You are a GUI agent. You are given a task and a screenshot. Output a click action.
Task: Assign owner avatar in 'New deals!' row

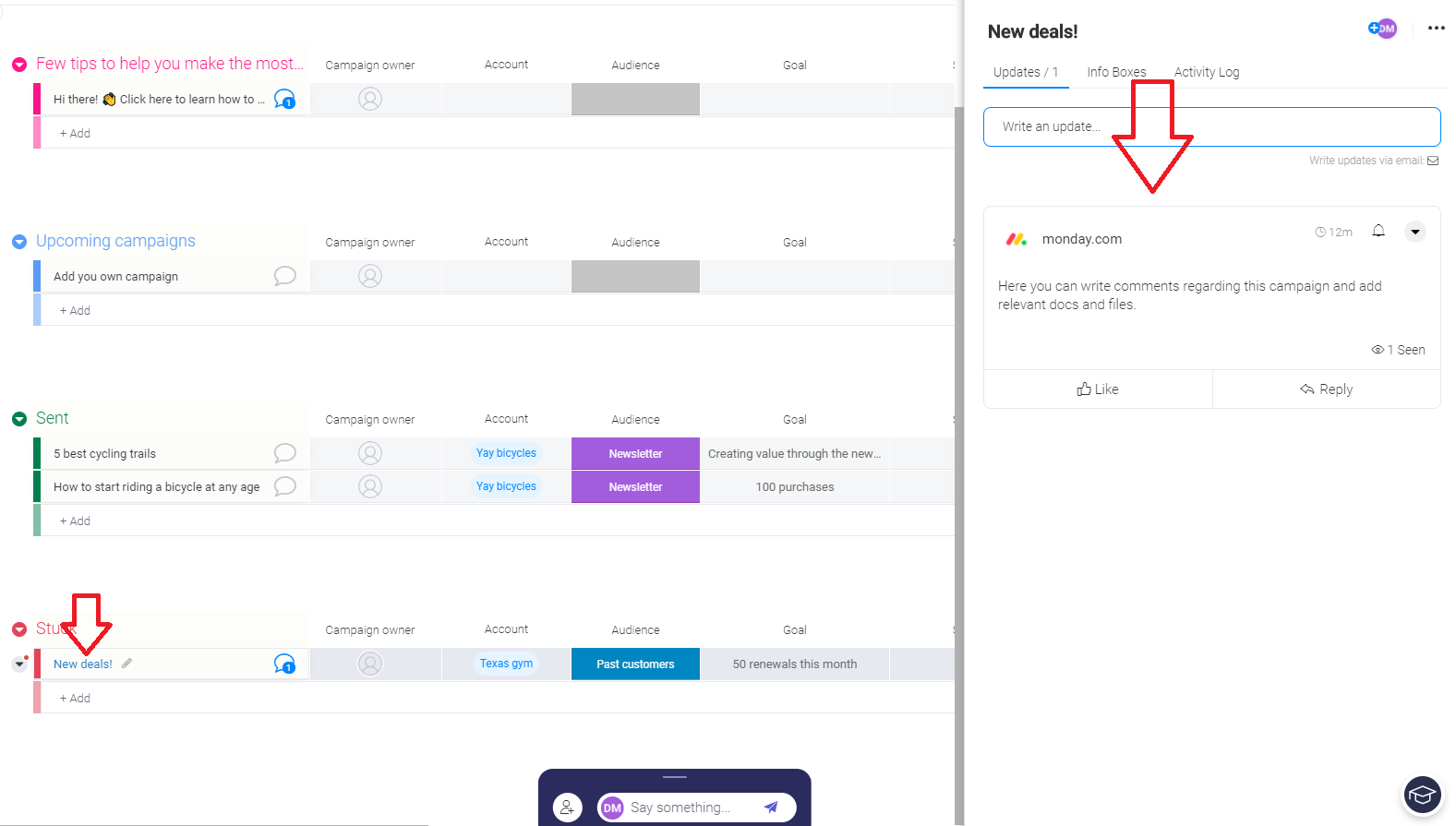tap(370, 664)
